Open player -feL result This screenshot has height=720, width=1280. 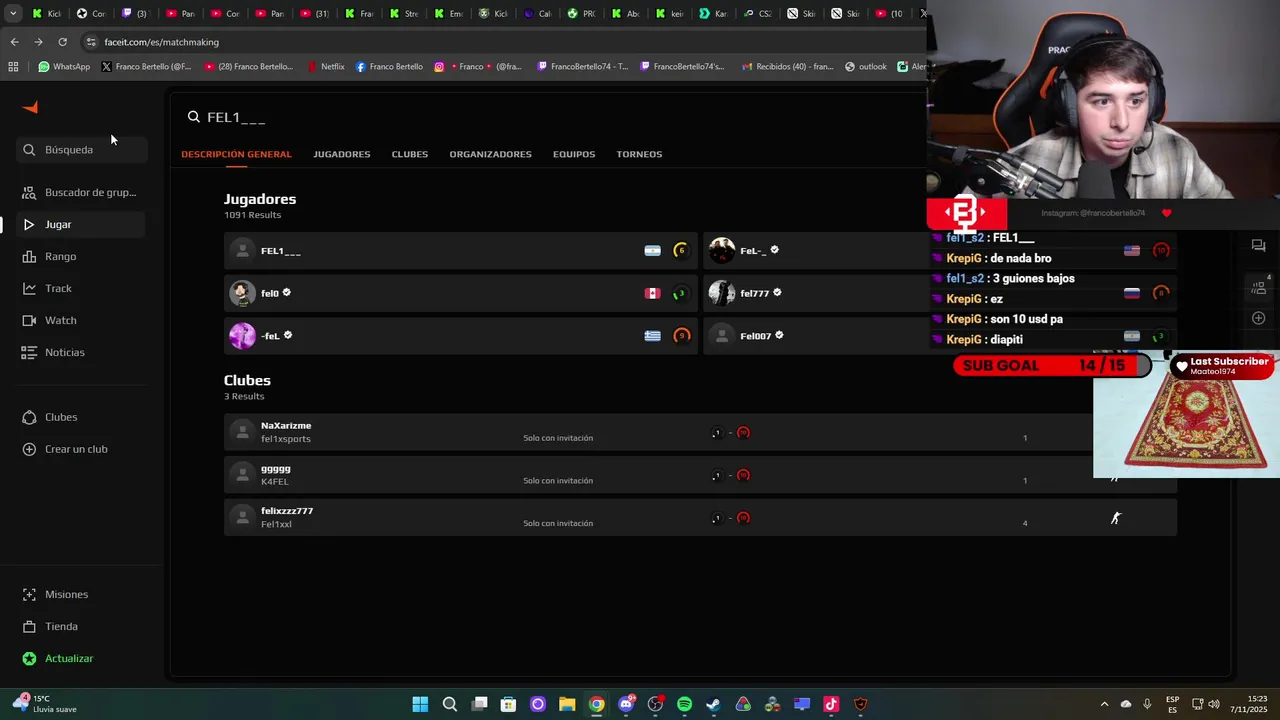tap(461, 336)
